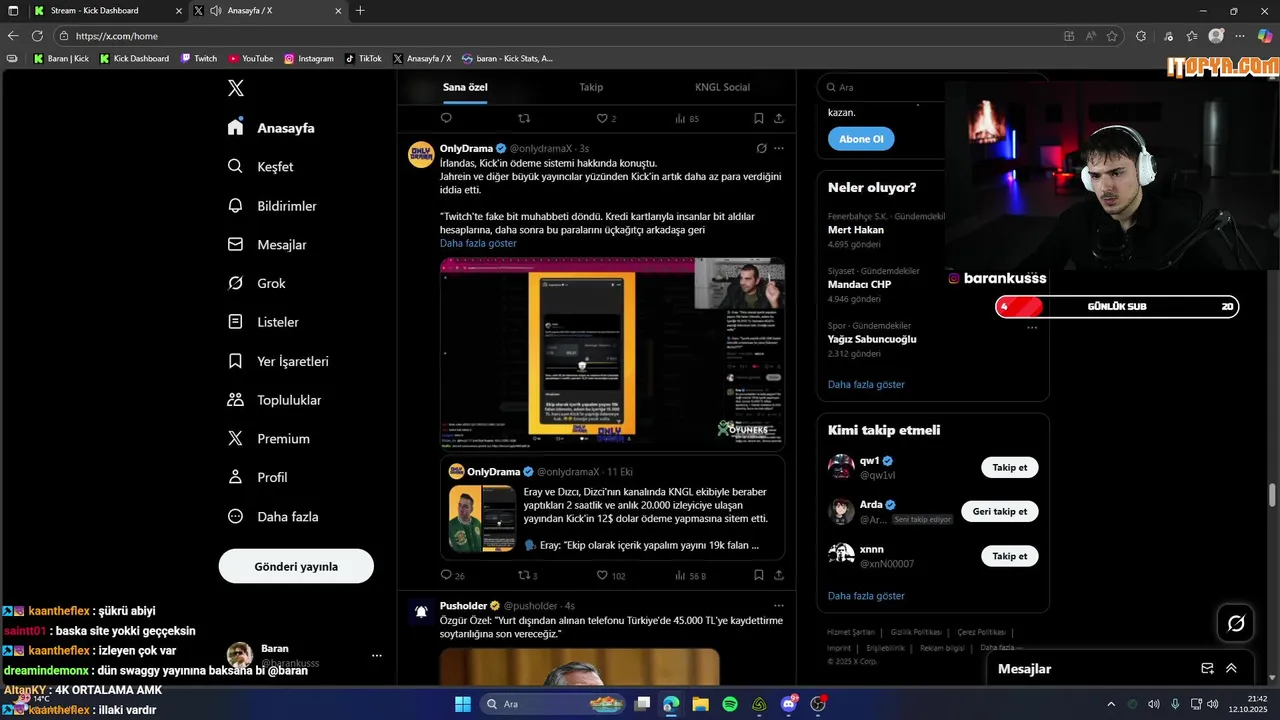
Task: Open Yer İşaretleri in sidebar
Action: (x=278, y=361)
